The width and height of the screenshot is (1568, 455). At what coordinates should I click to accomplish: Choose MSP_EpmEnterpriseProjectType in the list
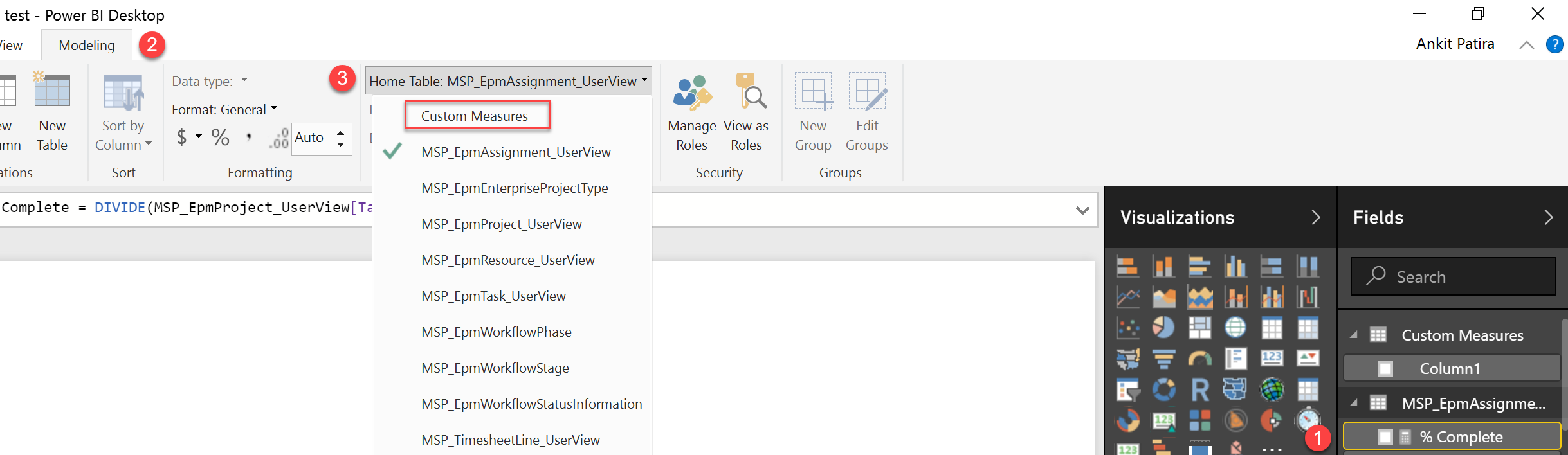[515, 188]
